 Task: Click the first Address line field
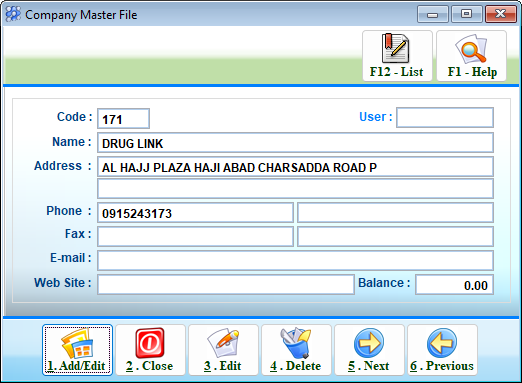[295, 166]
